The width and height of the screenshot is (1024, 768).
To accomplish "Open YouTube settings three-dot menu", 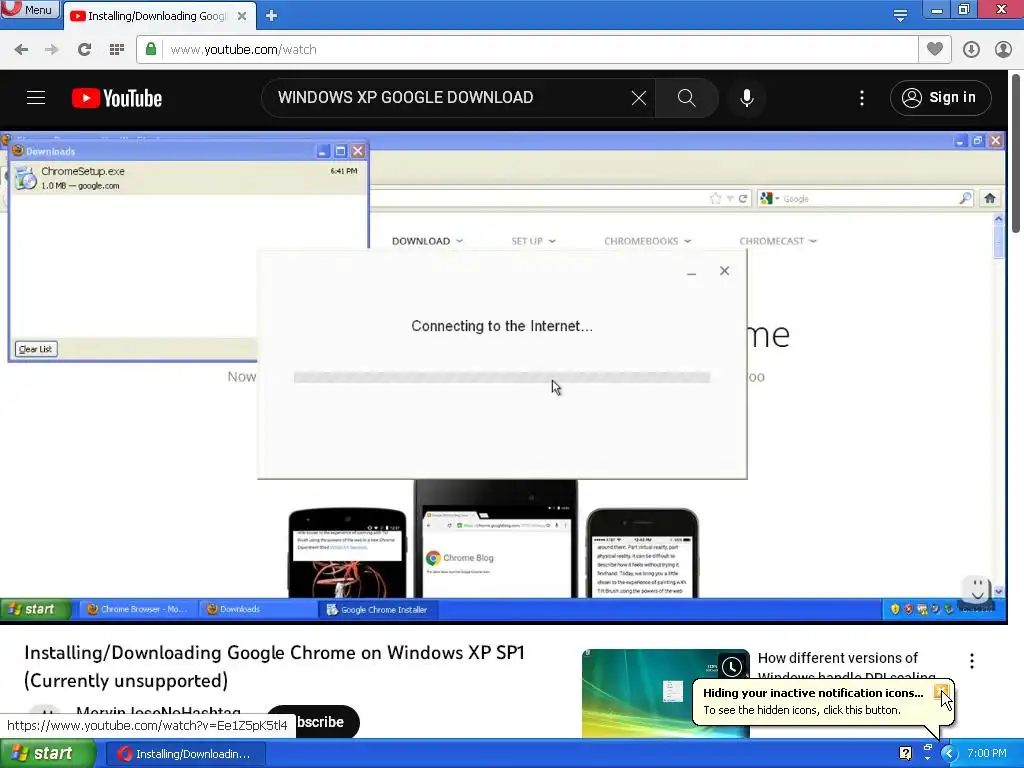I will pyautogui.click(x=862, y=98).
